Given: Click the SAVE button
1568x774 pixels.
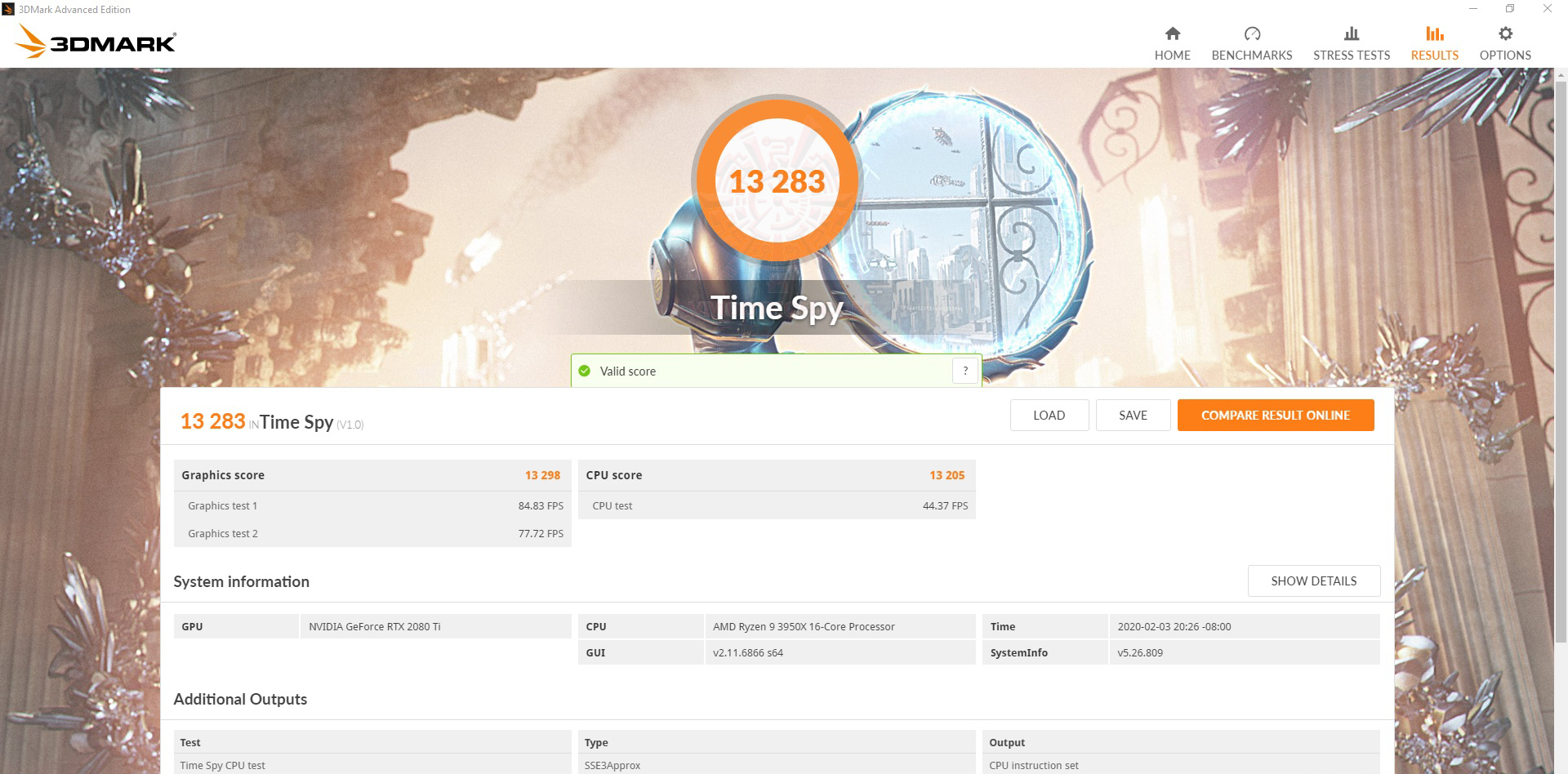Looking at the screenshot, I should point(1133,415).
